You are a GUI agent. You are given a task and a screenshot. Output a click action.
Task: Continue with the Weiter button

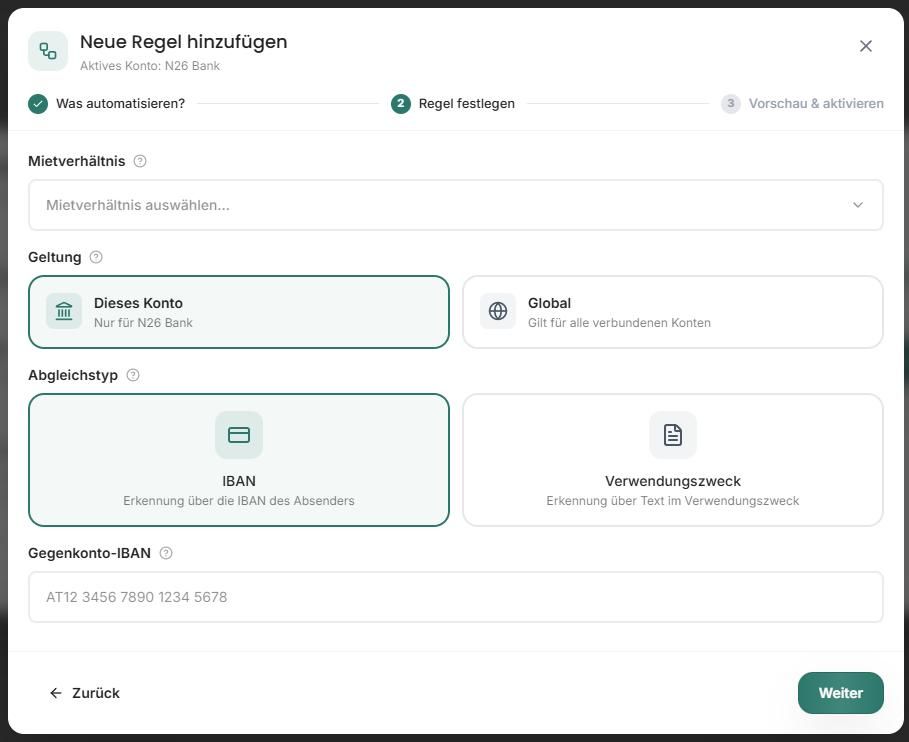tap(841, 693)
